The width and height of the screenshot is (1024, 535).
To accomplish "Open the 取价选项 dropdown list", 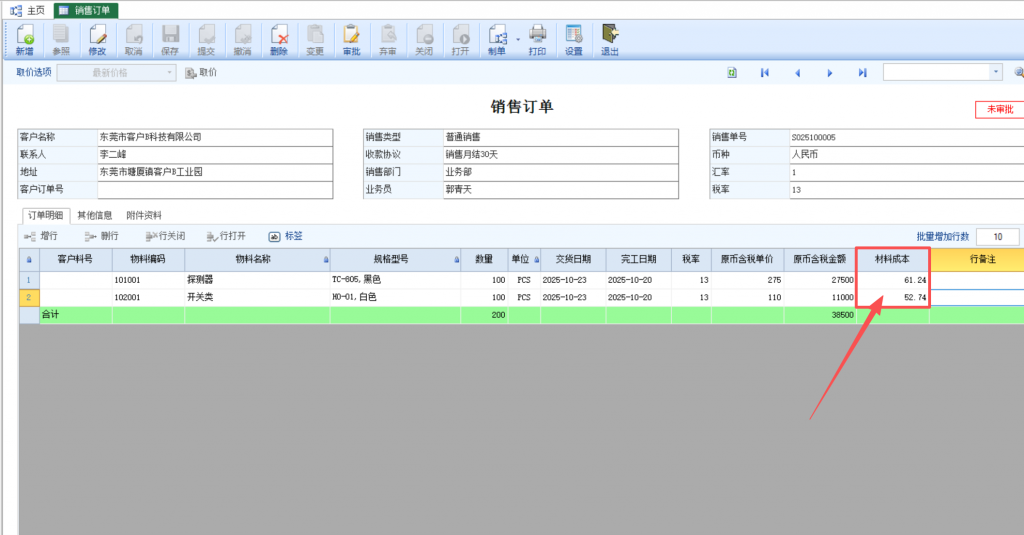I will coord(170,73).
